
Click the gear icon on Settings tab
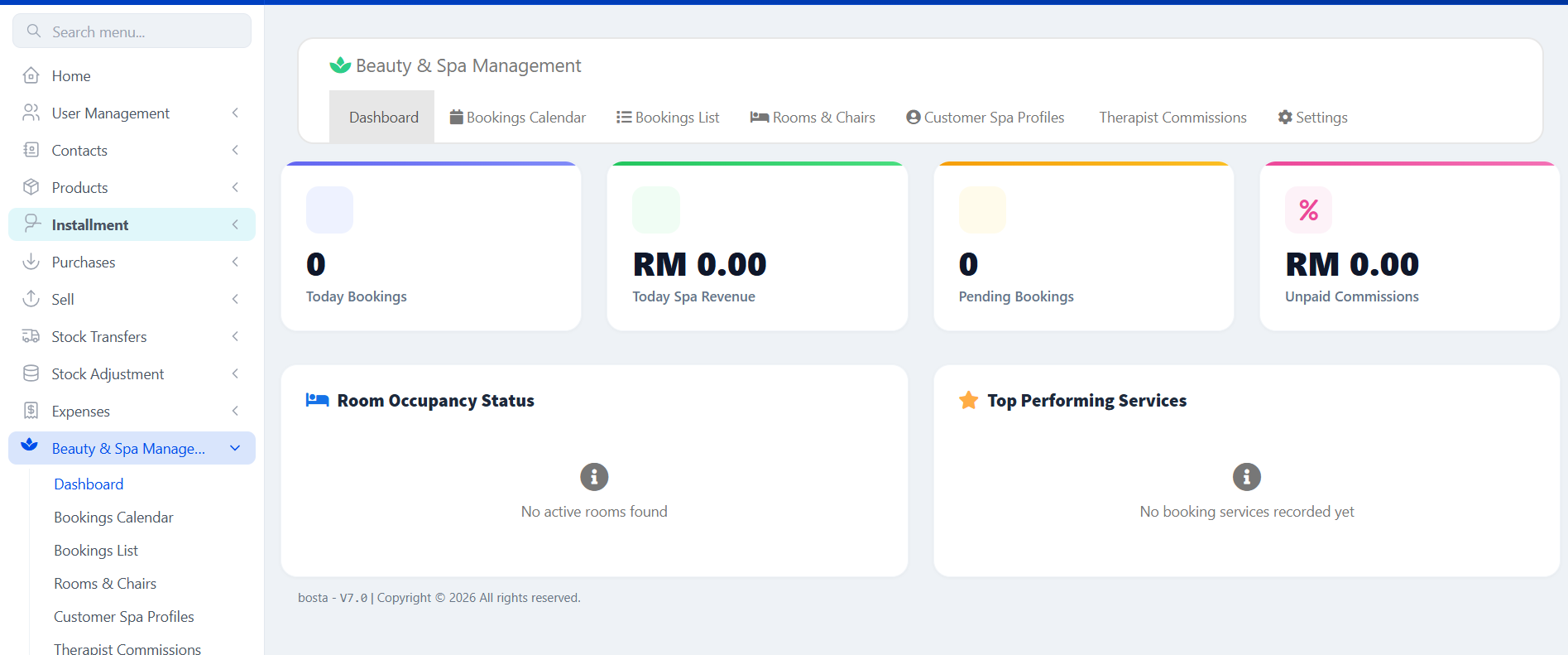(1285, 117)
